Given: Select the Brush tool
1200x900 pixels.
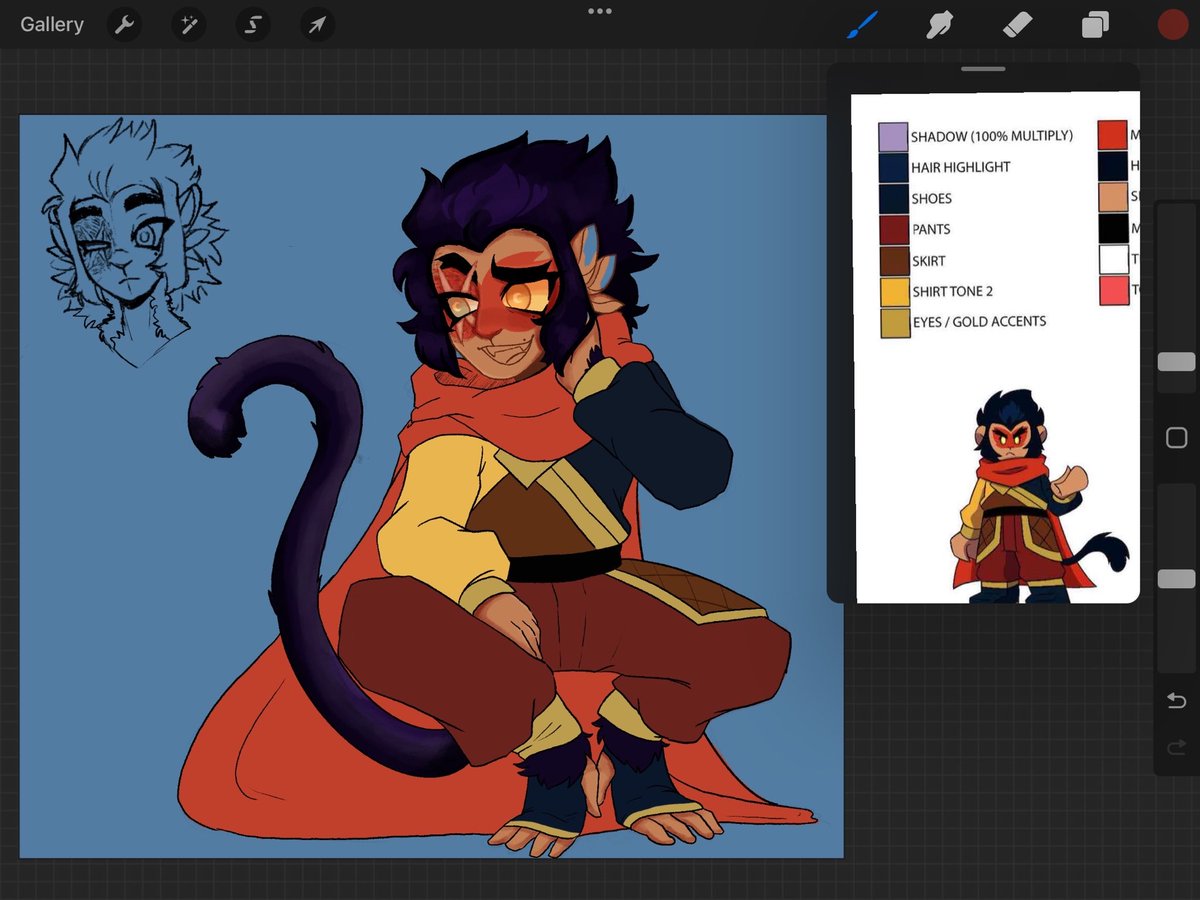Looking at the screenshot, I should tap(861, 25).
